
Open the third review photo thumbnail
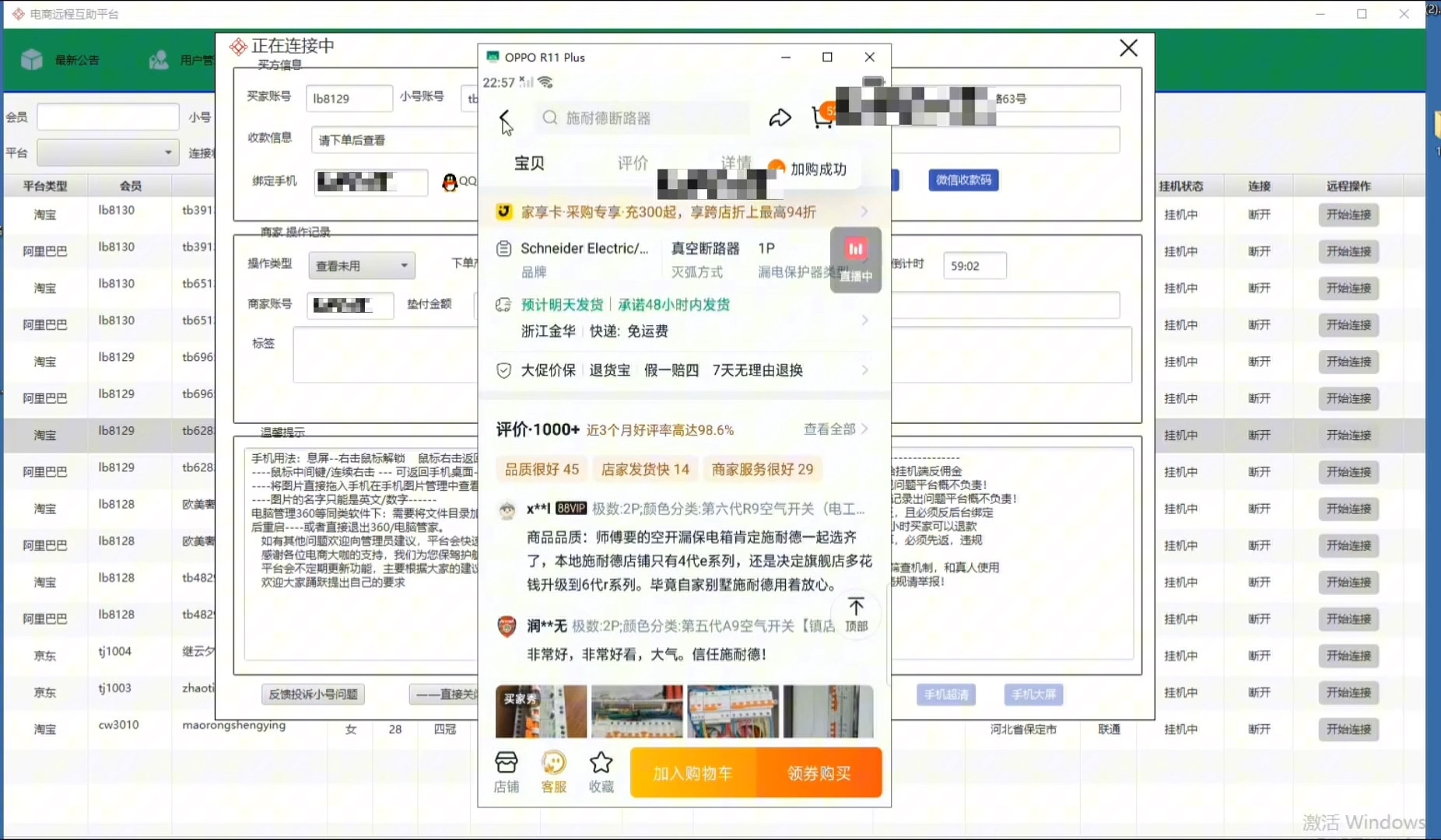tap(733, 711)
